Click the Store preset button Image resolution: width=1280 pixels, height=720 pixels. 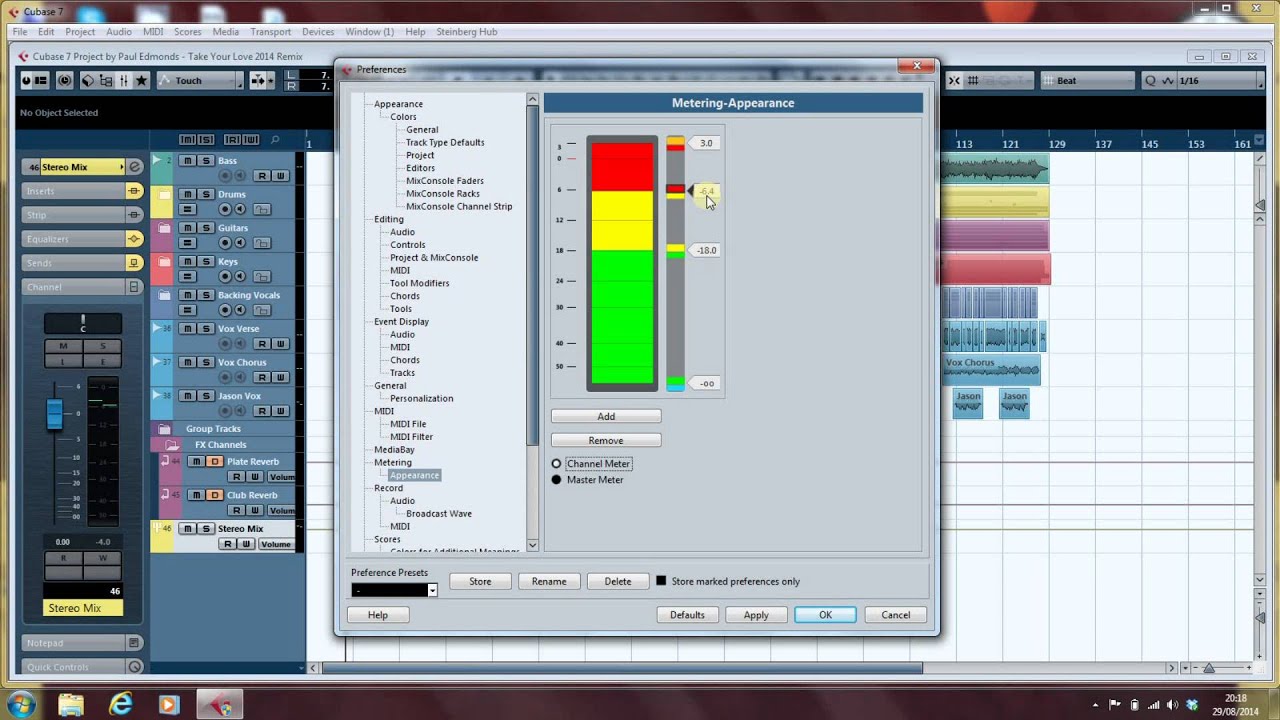click(x=480, y=581)
